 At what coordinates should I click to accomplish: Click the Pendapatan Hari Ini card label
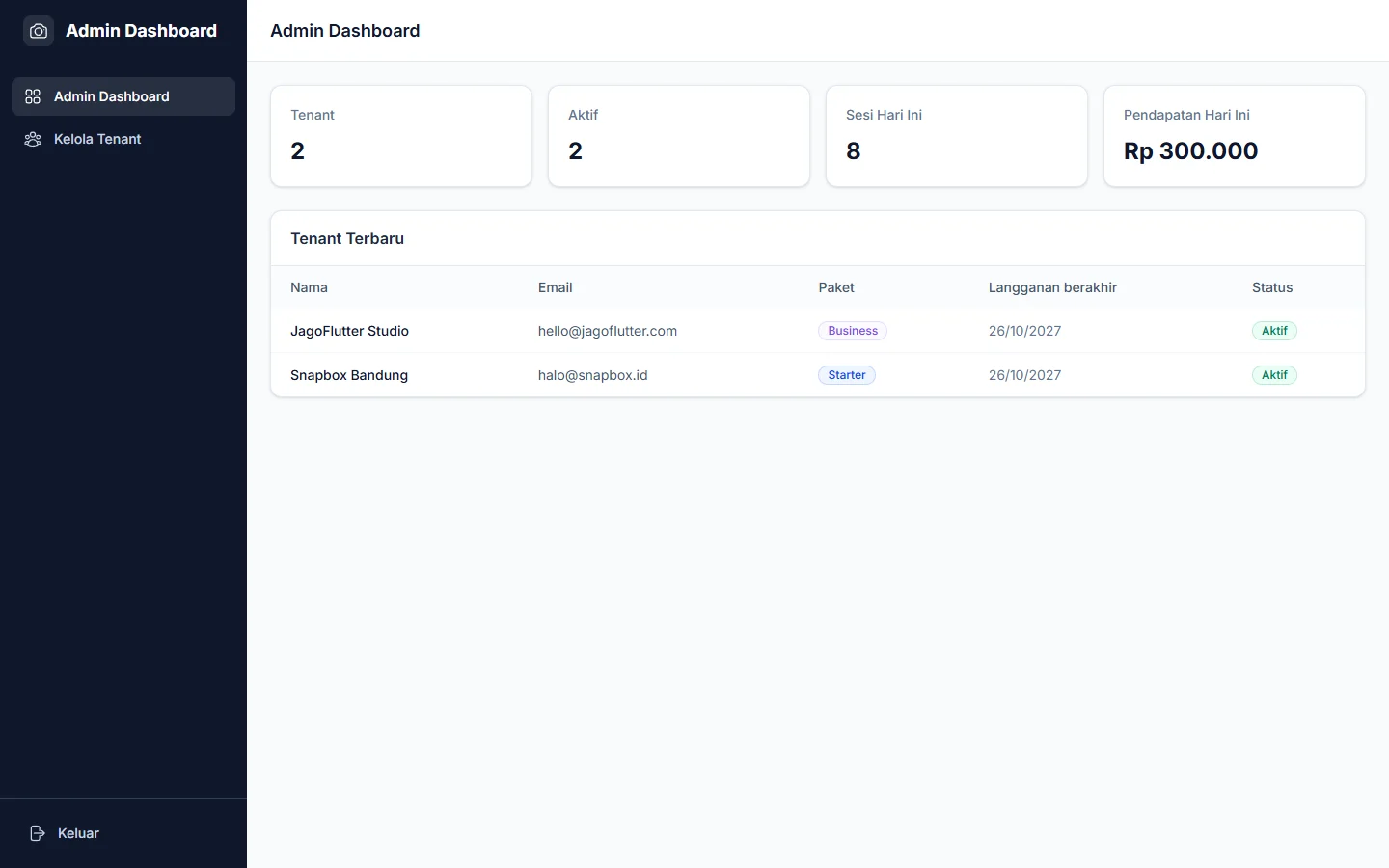(1186, 115)
